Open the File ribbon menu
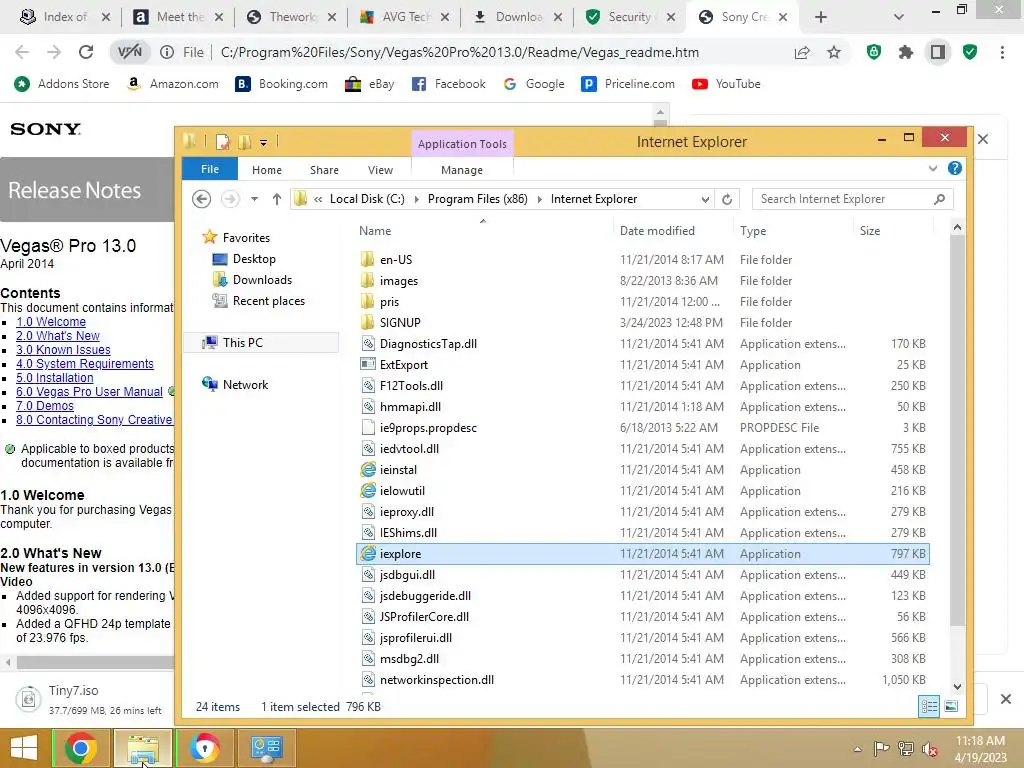1024x768 pixels. 210,169
